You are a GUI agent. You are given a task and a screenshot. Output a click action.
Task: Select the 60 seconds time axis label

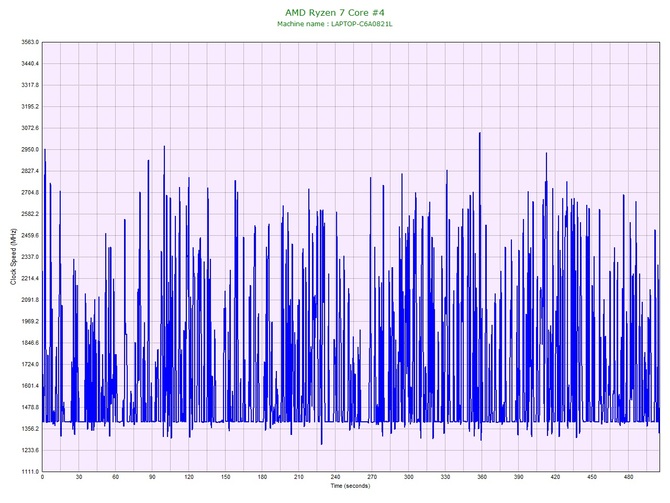tap(115, 477)
